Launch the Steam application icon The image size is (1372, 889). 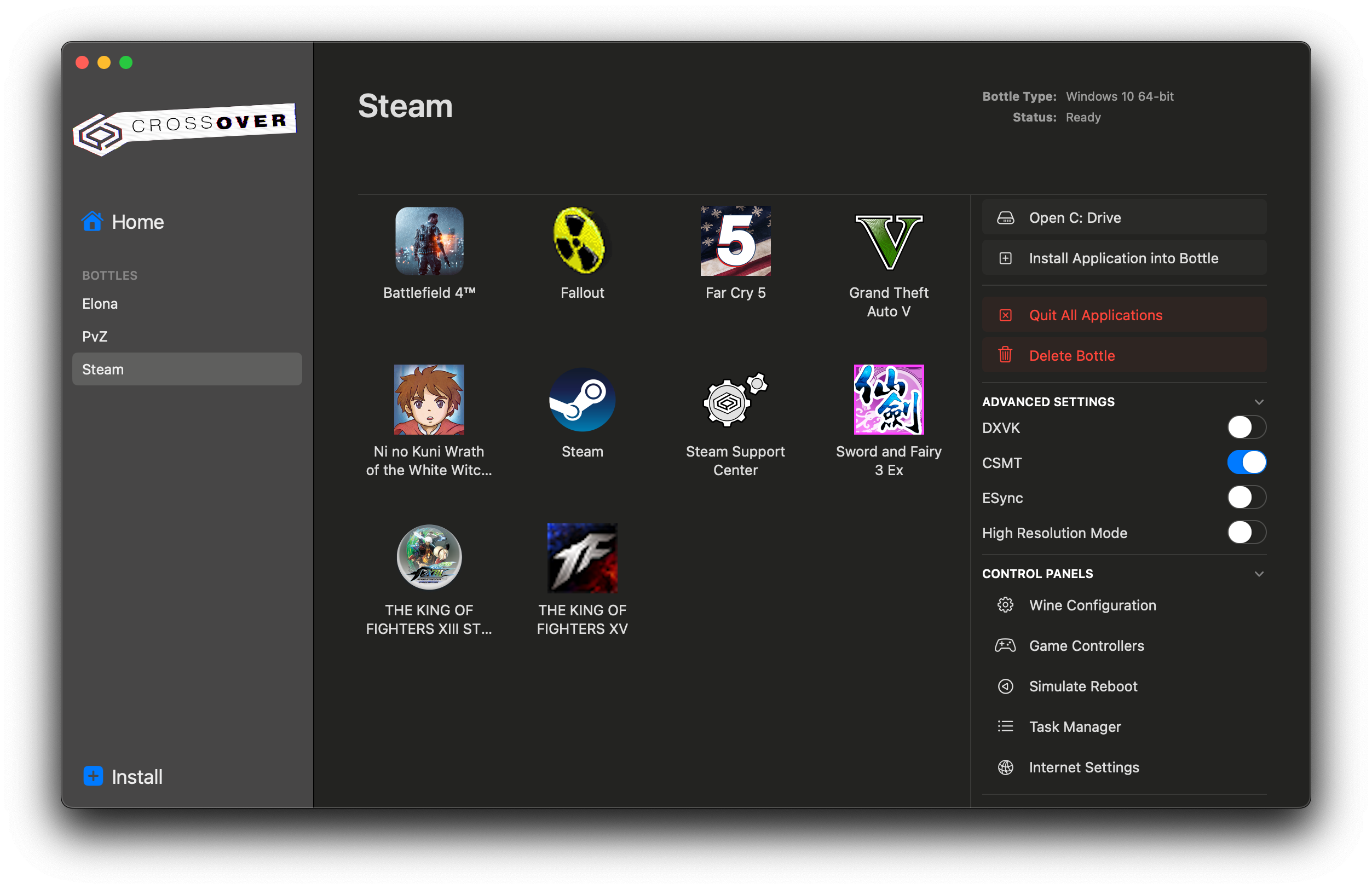pos(581,400)
